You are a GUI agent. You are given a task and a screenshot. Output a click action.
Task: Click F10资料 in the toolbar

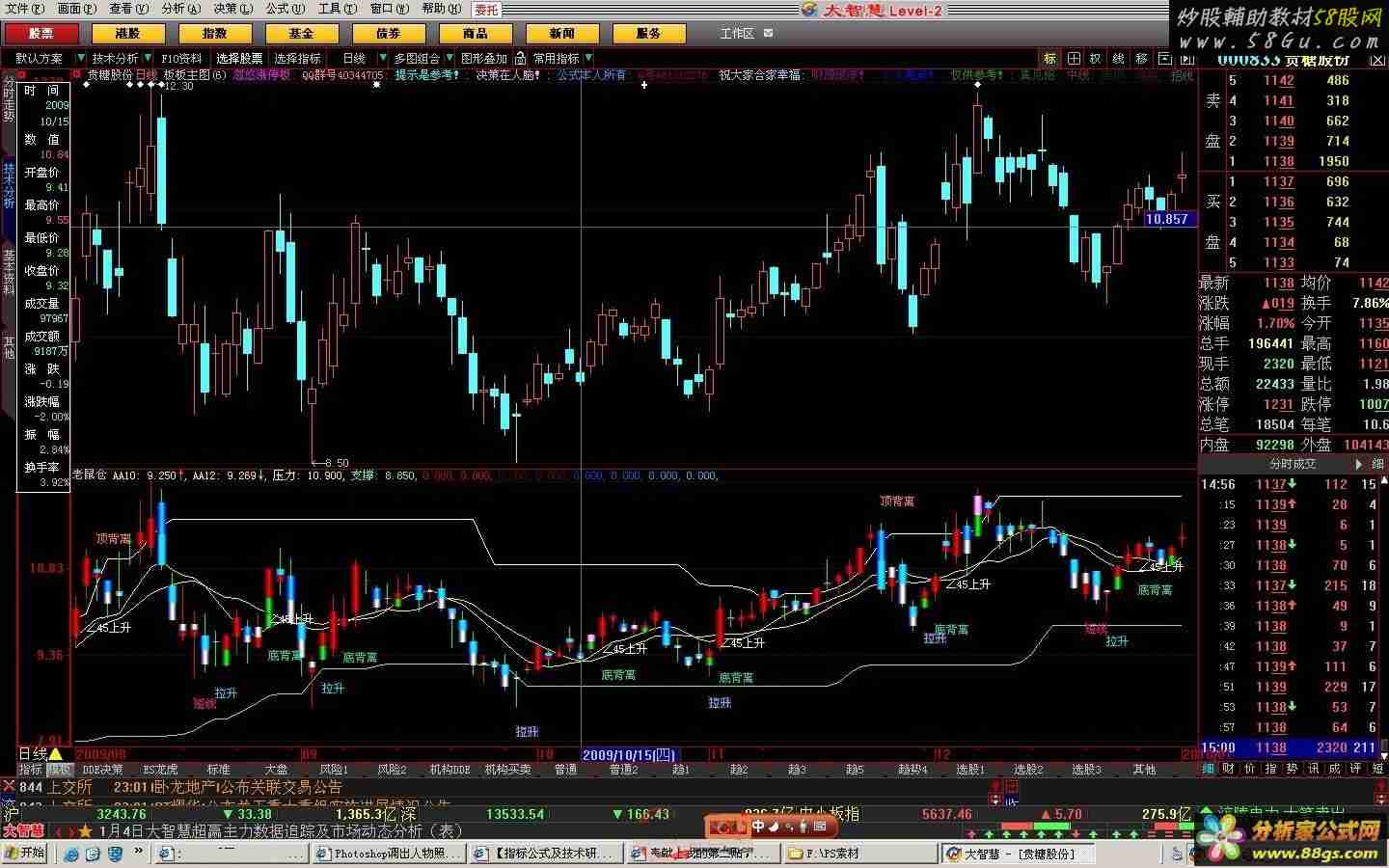click(x=181, y=59)
